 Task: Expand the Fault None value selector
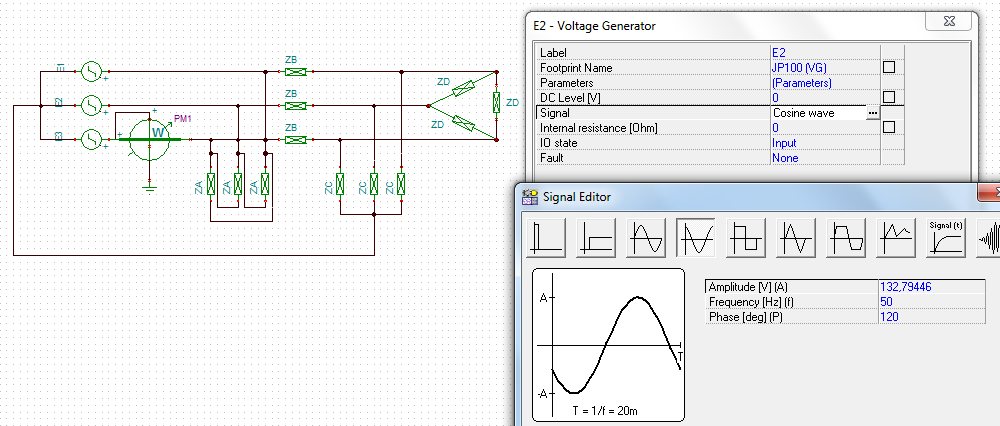tap(818, 158)
